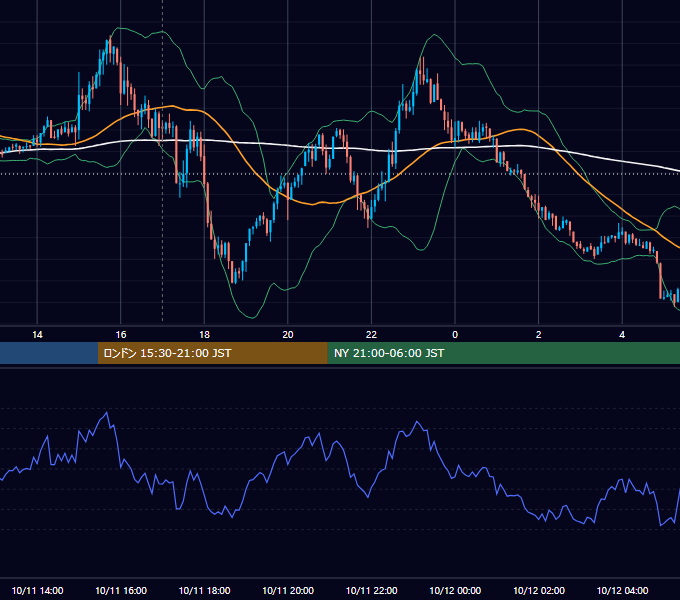Click the 10/11 14:00 date label

37,590
